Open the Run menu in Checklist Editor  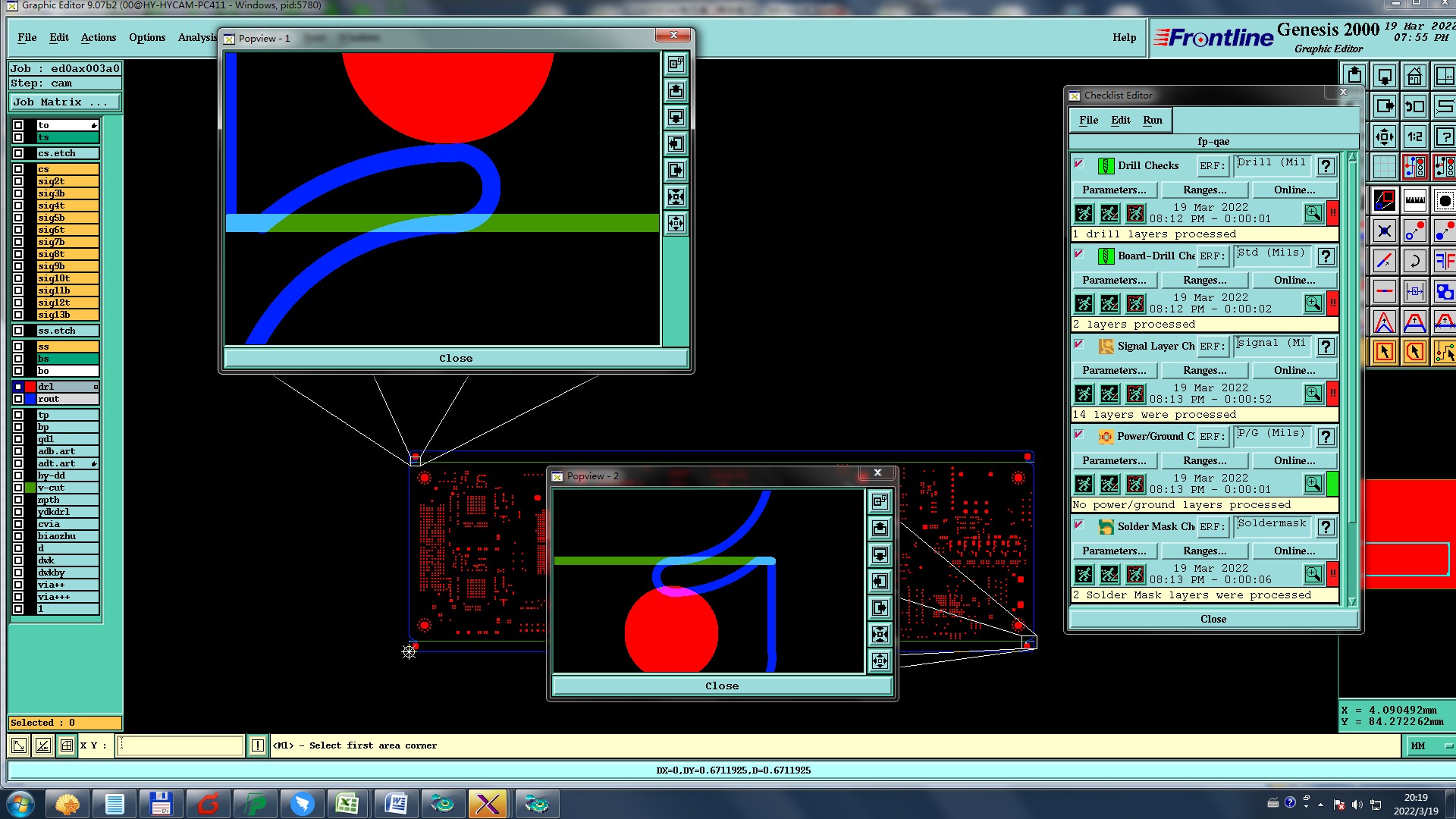coord(1152,120)
